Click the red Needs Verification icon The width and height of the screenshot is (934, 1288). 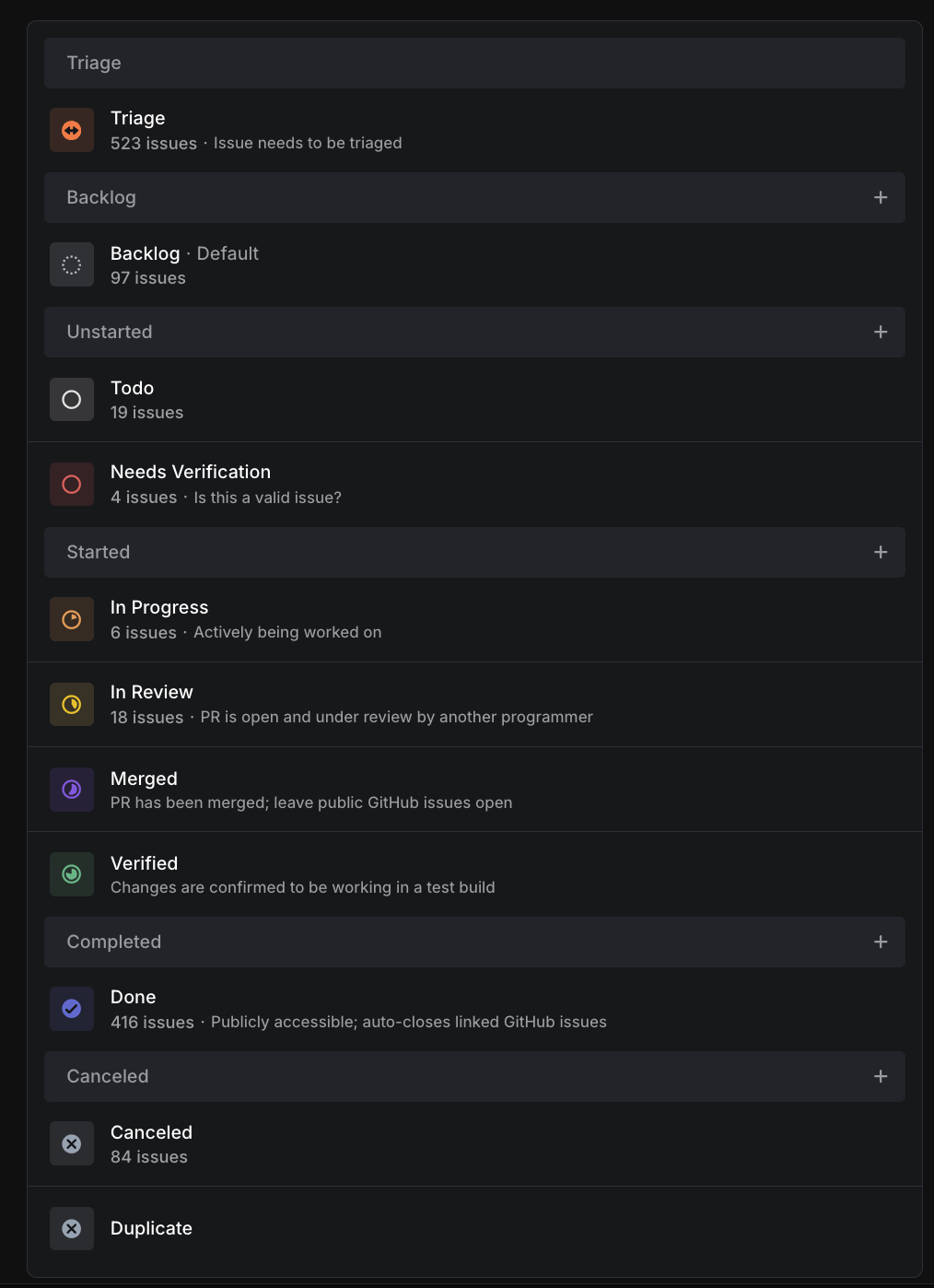[x=72, y=485]
